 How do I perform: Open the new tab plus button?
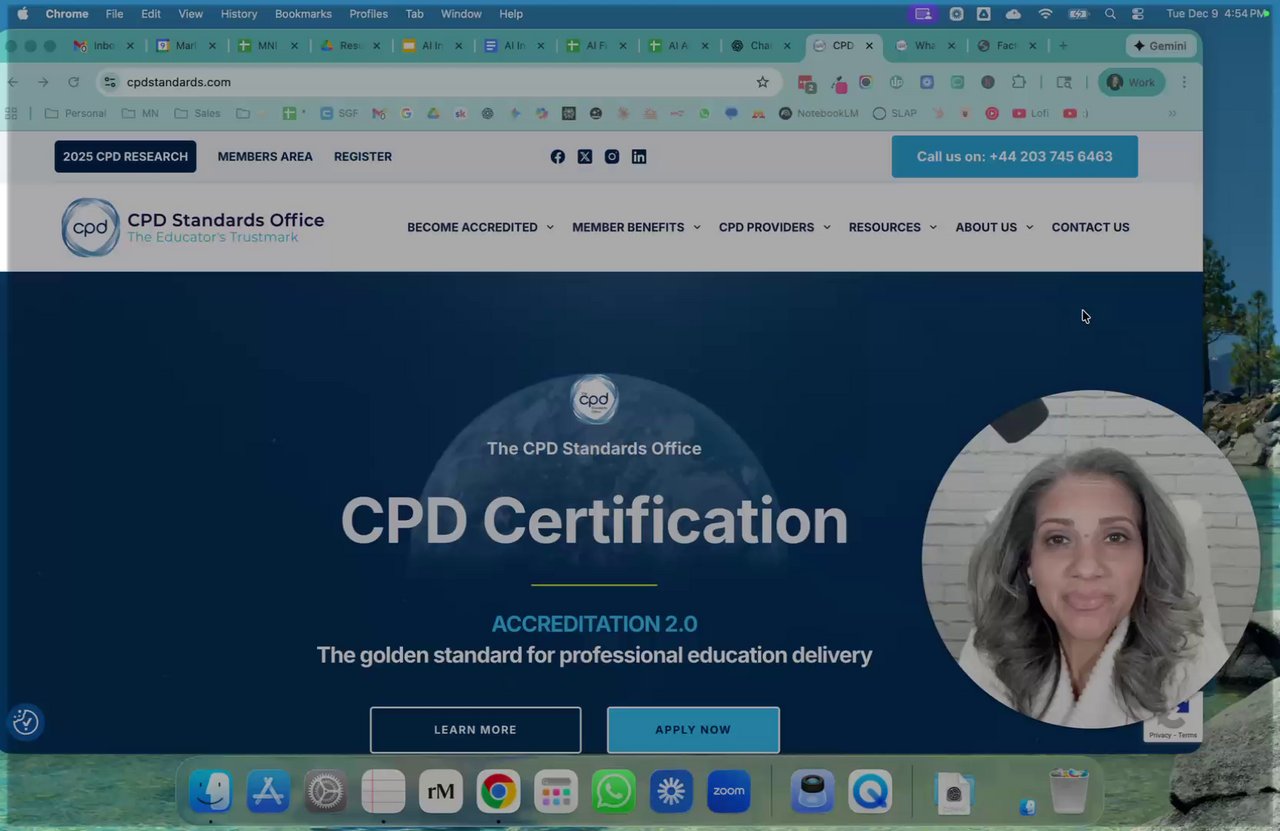coord(1063,46)
